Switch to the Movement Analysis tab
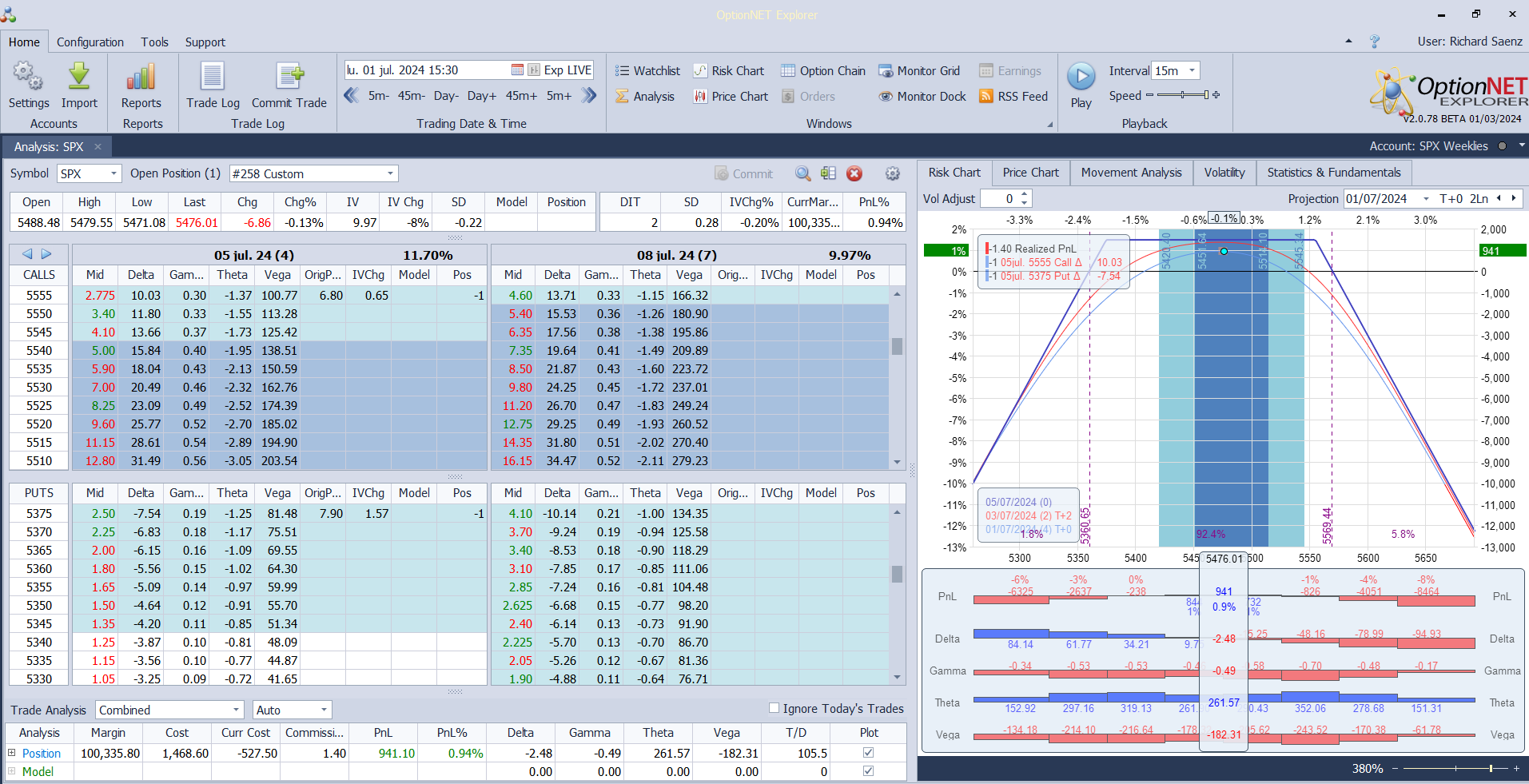The width and height of the screenshot is (1529, 784). (x=1131, y=173)
